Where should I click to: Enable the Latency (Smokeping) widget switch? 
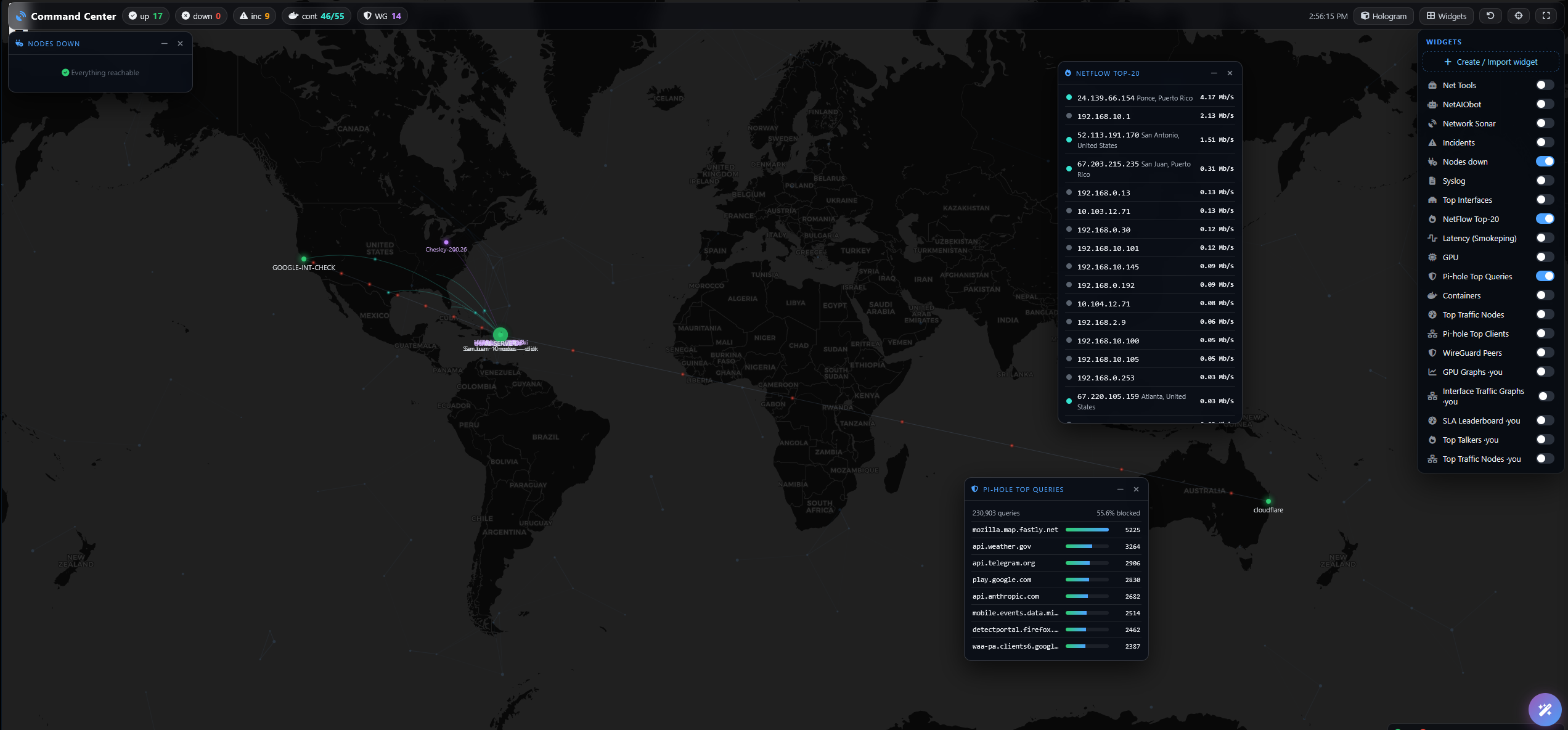tap(1545, 238)
